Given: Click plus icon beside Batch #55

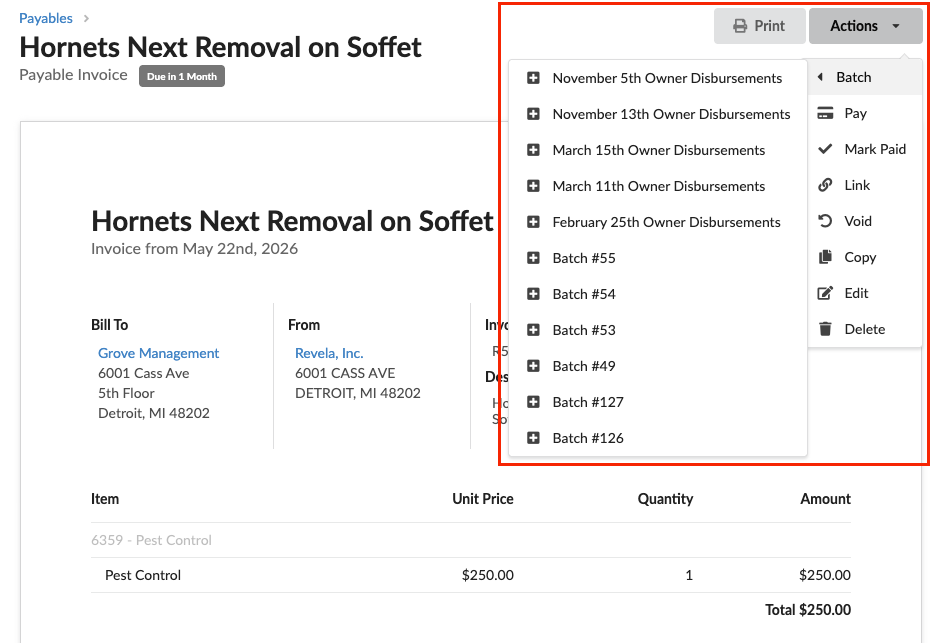Looking at the screenshot, I should pyautogui.click(x=533, y=258).
